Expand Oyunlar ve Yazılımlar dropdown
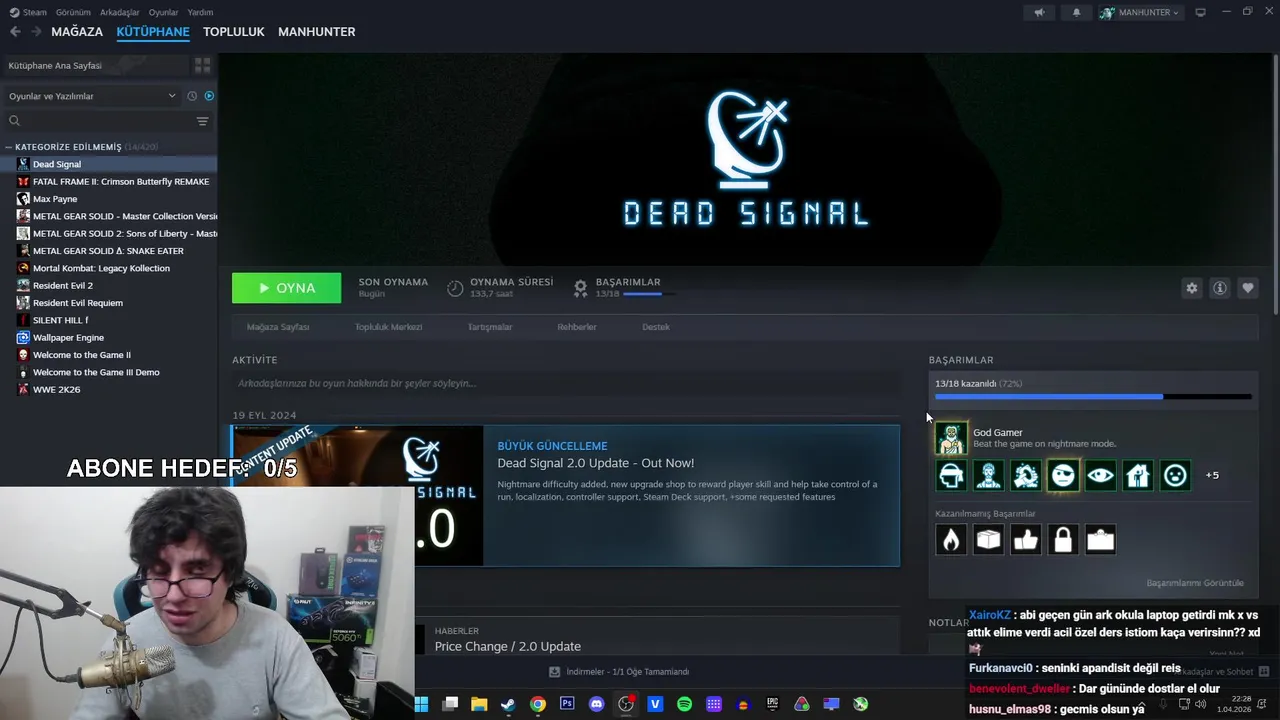Screen dimensions: 1280x720 click(91, 96)
